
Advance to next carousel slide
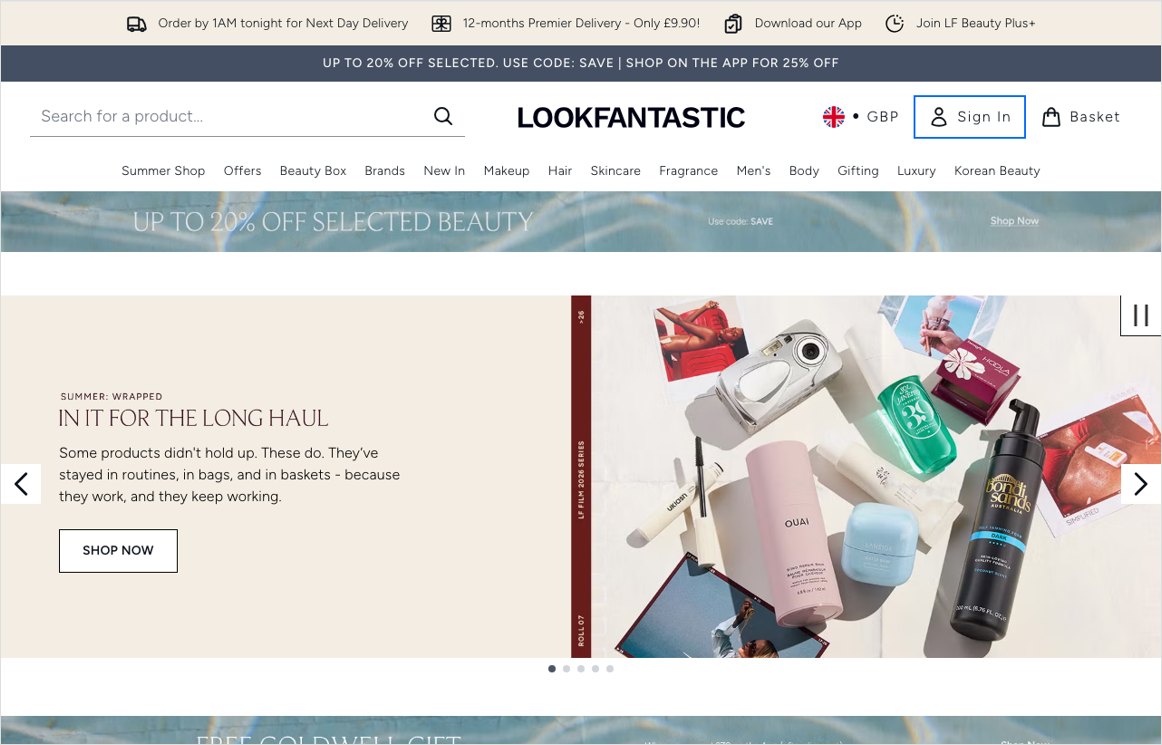coord(1141,484)
